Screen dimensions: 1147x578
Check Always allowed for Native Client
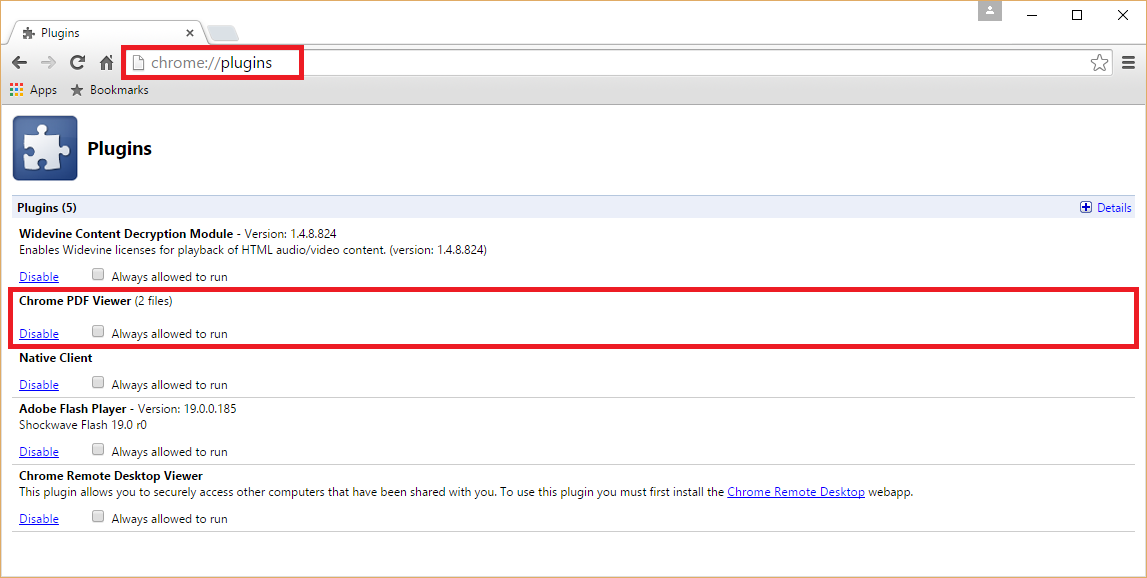(98, 383)
